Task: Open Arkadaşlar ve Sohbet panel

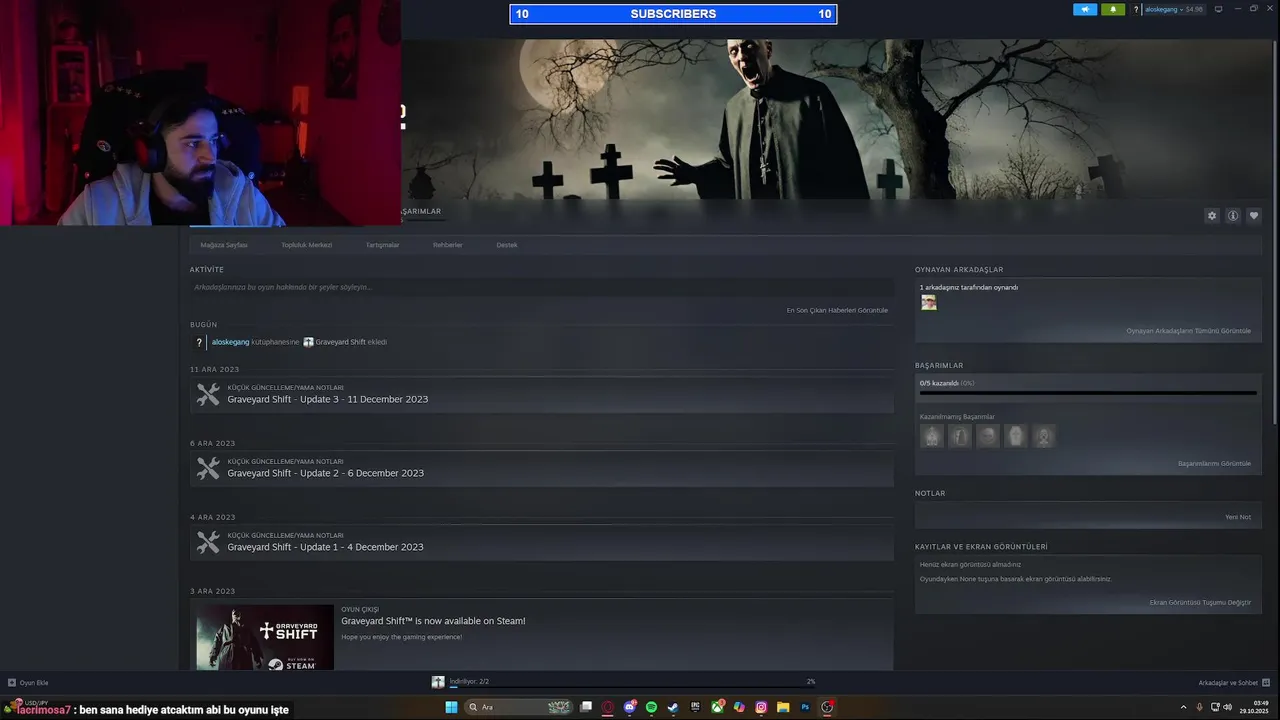Action: click(x=1233, y=683)
